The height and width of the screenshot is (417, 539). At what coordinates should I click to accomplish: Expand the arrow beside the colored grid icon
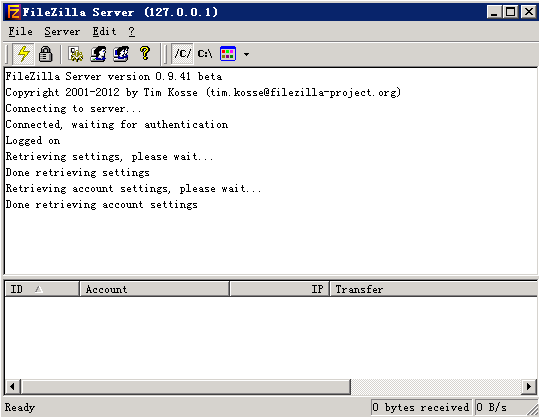(246, 54)
